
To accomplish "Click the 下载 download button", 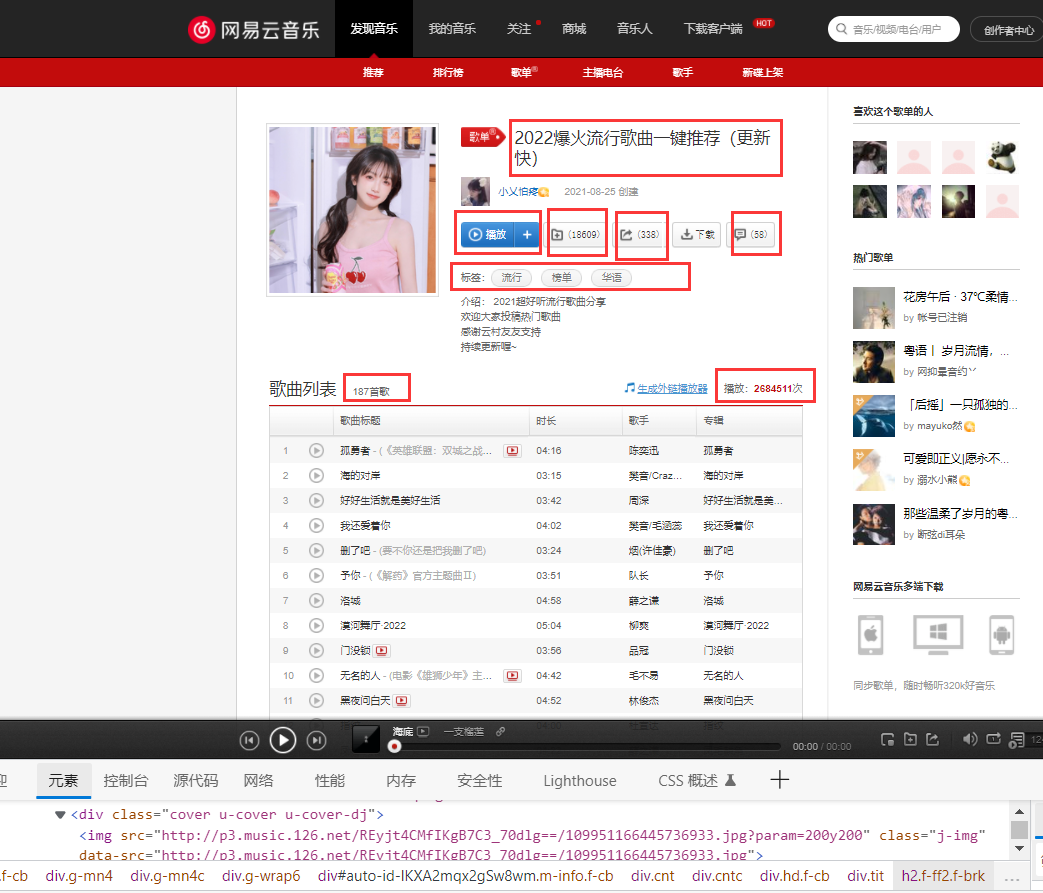I will 697,234.
